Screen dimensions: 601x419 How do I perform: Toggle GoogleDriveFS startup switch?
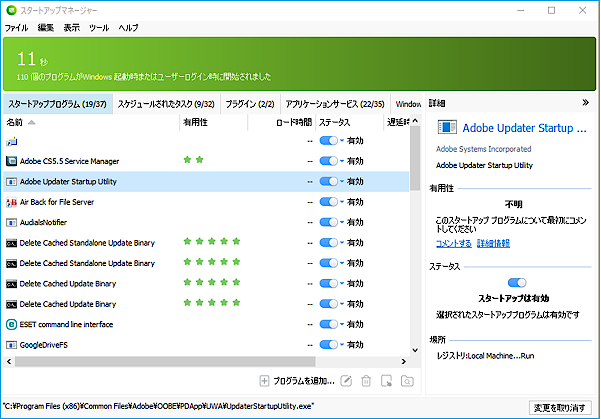click(328, 345)
